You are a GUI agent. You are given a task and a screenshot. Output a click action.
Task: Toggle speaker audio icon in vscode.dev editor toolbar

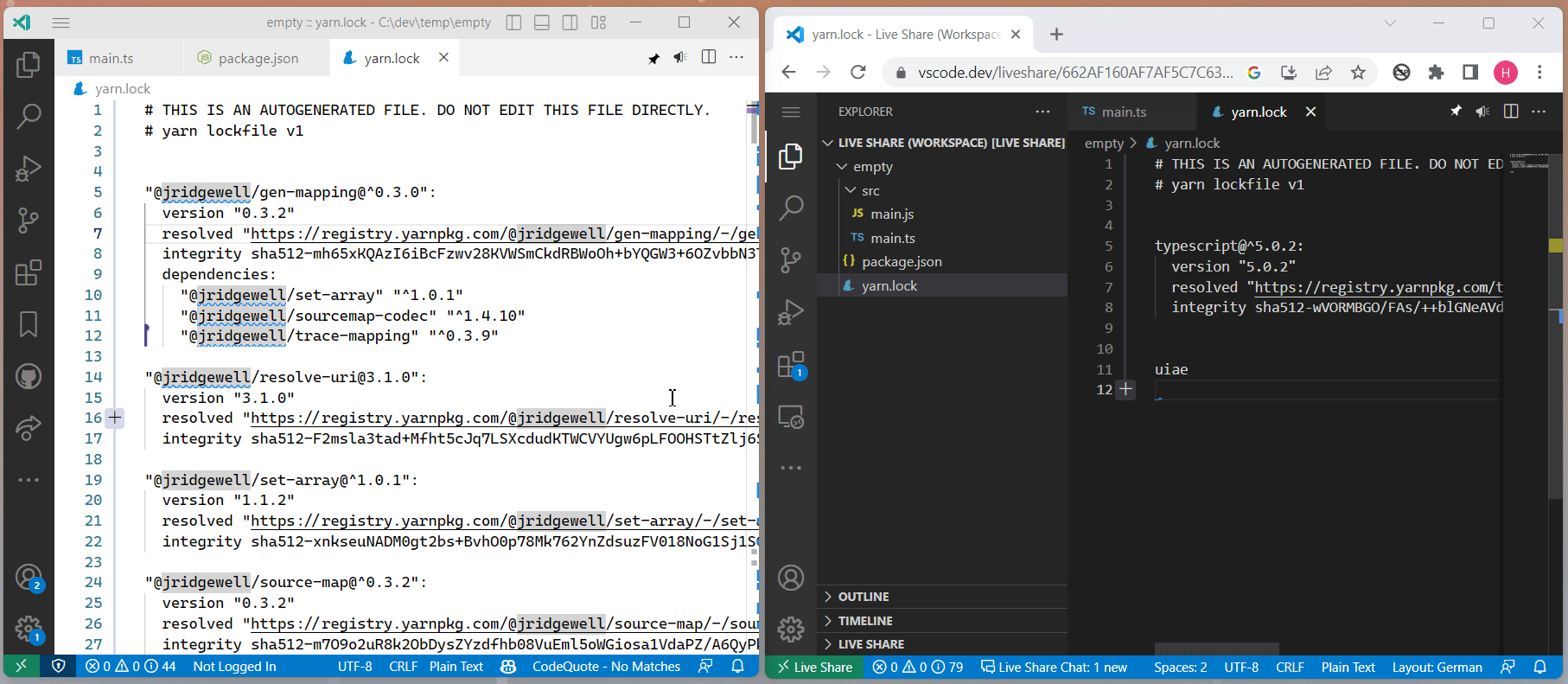coord(1482,111)
